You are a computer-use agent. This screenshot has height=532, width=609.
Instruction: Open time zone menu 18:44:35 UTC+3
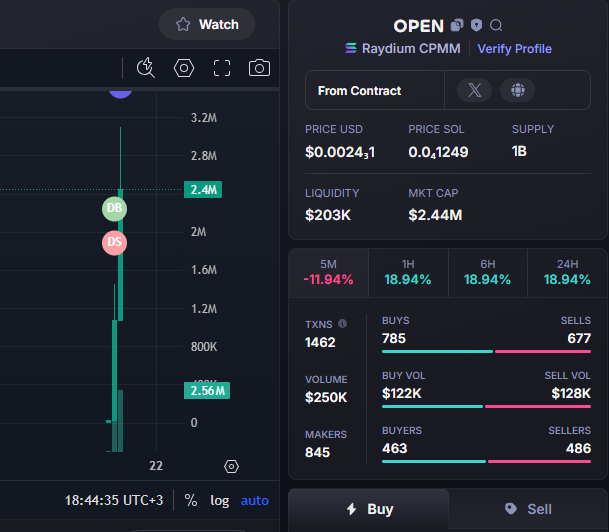(114, 501)
